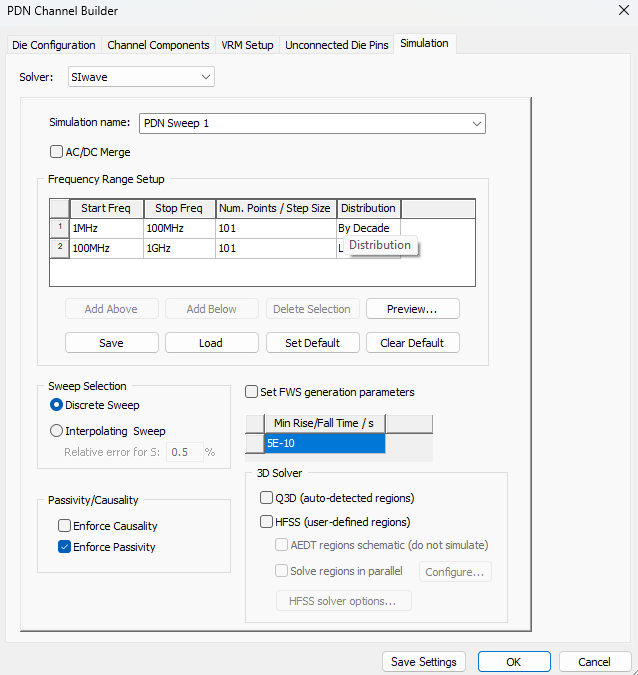Click the Min Rise/Fall Time value cell
Viewport: 638px width, 675px height.
click(x=324, y=443)
